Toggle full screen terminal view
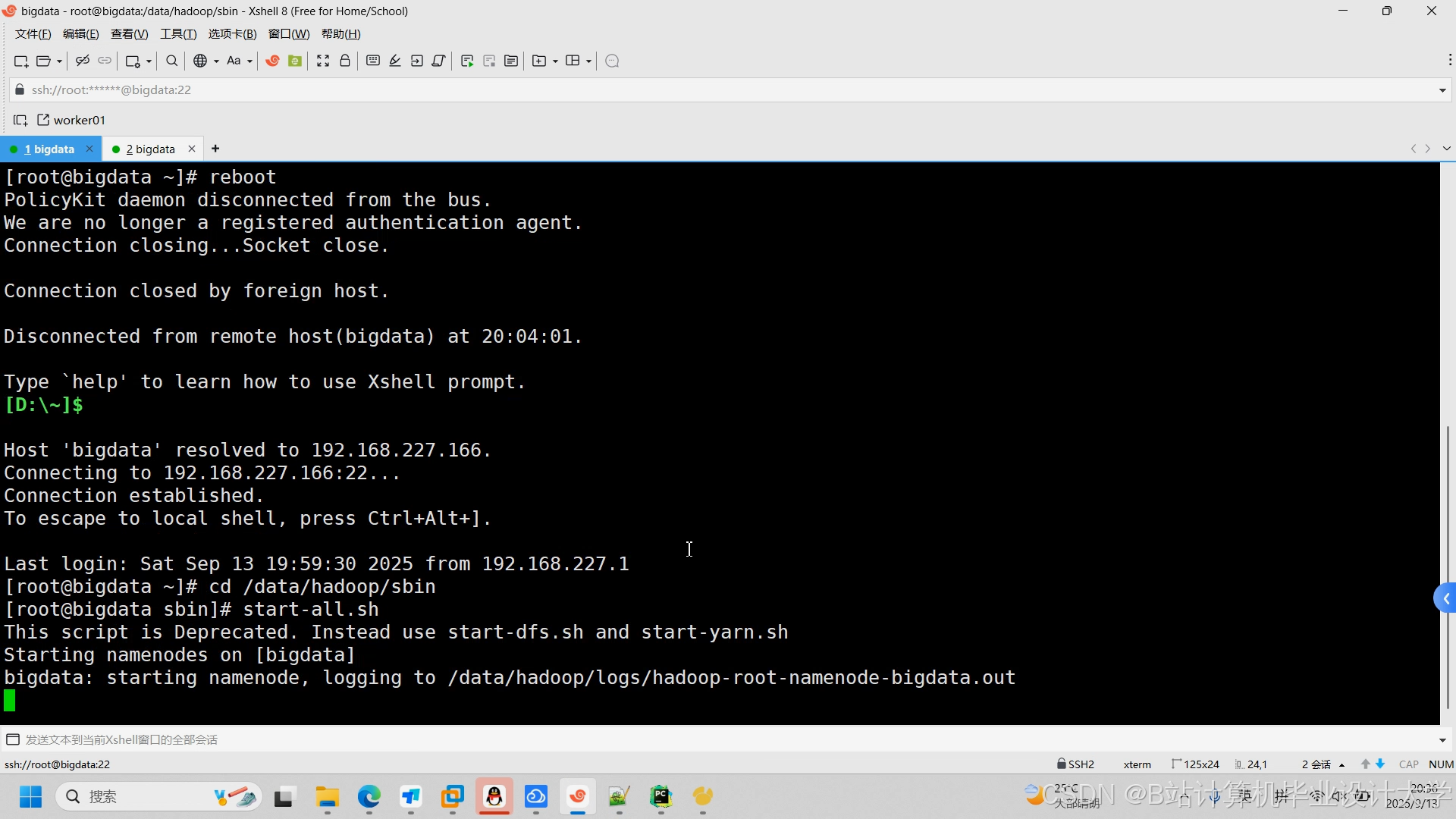The height and width of the screenshot is (819, 1456). 323,61
